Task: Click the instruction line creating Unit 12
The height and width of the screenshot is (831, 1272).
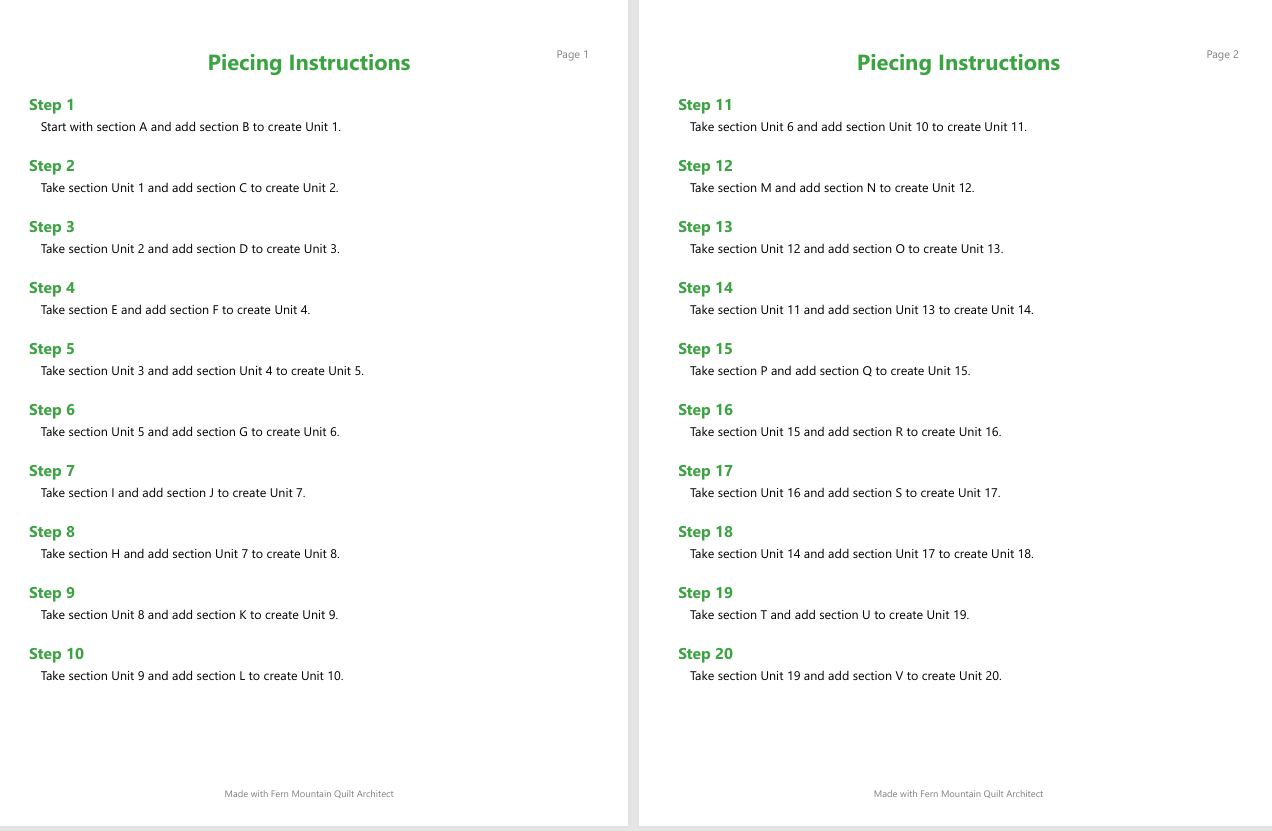Action: coord(832,188)
